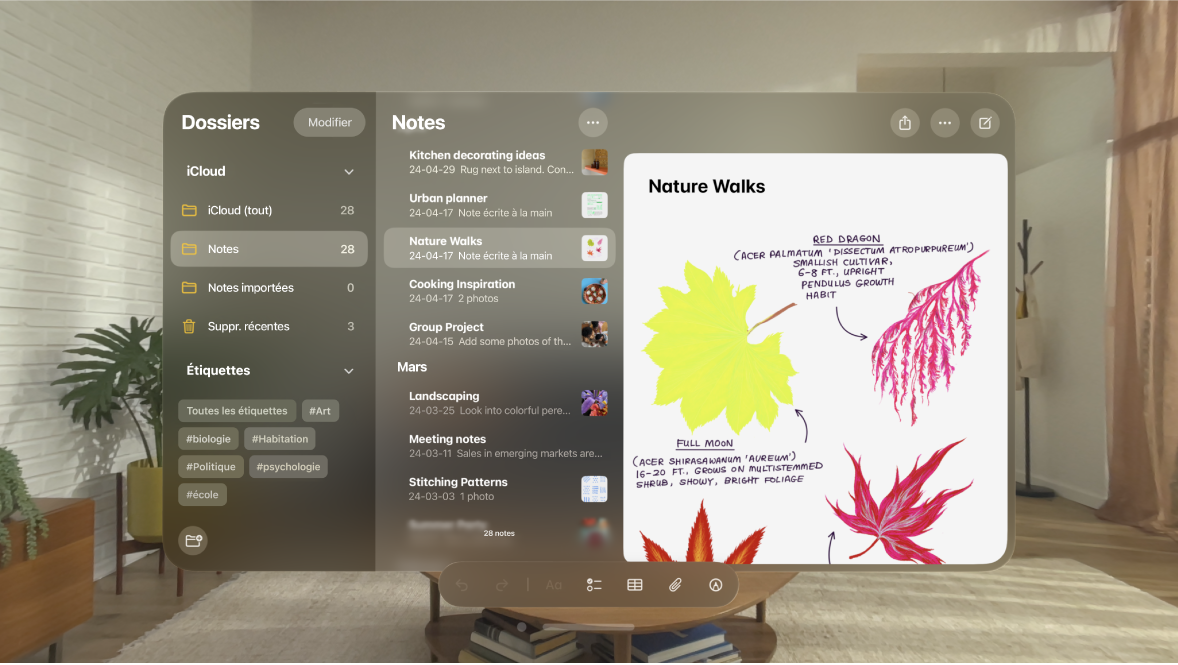Select Toutes les étiquettes tag
This screenshot has height=665, width=1178.
click(237, 411)
